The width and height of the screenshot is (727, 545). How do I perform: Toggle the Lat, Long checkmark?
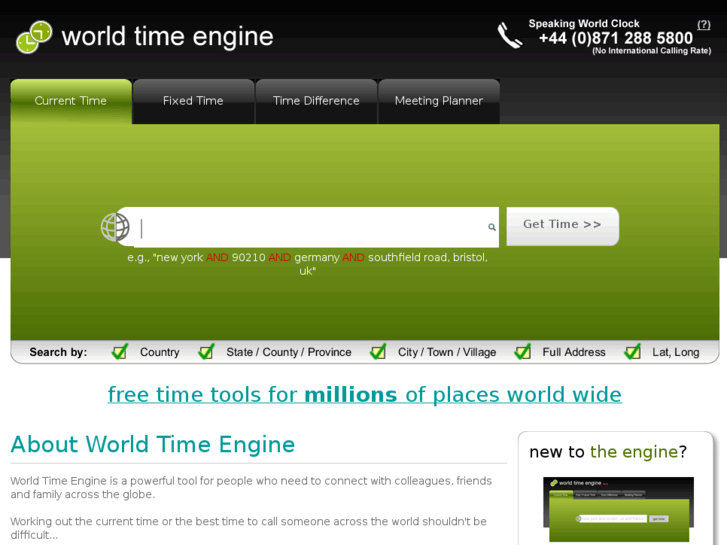pos(632,352)
